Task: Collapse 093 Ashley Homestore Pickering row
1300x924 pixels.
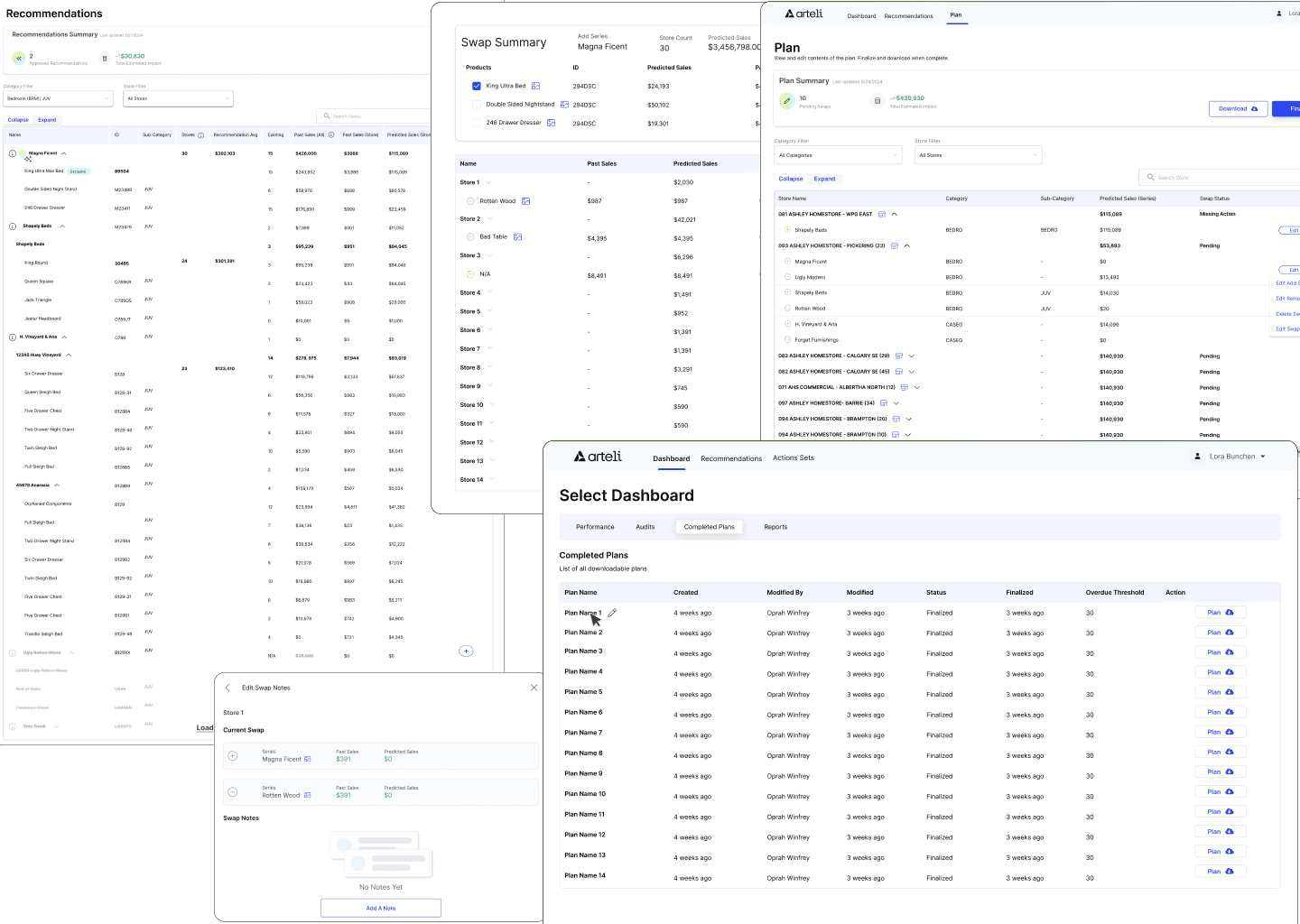Action: pos(907,246)
